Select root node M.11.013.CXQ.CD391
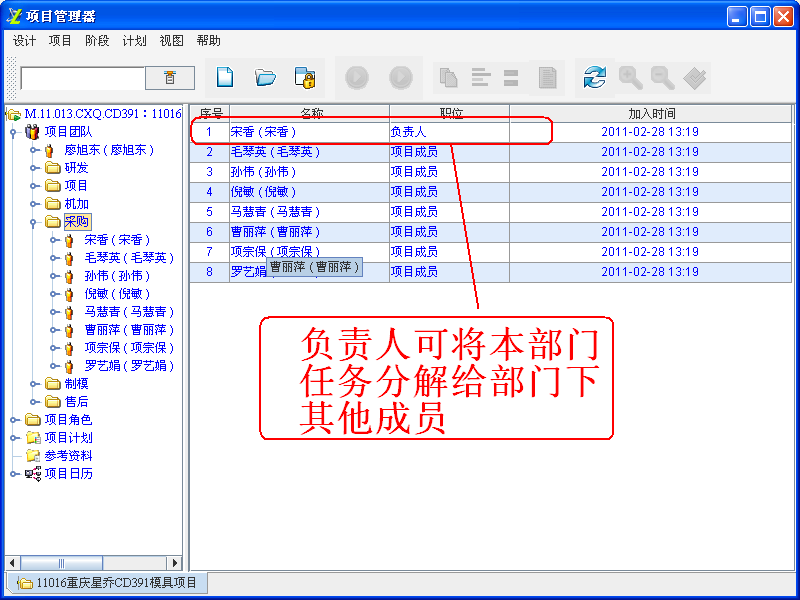The height and width of the screenshot is (600, 800). [103, 114]
